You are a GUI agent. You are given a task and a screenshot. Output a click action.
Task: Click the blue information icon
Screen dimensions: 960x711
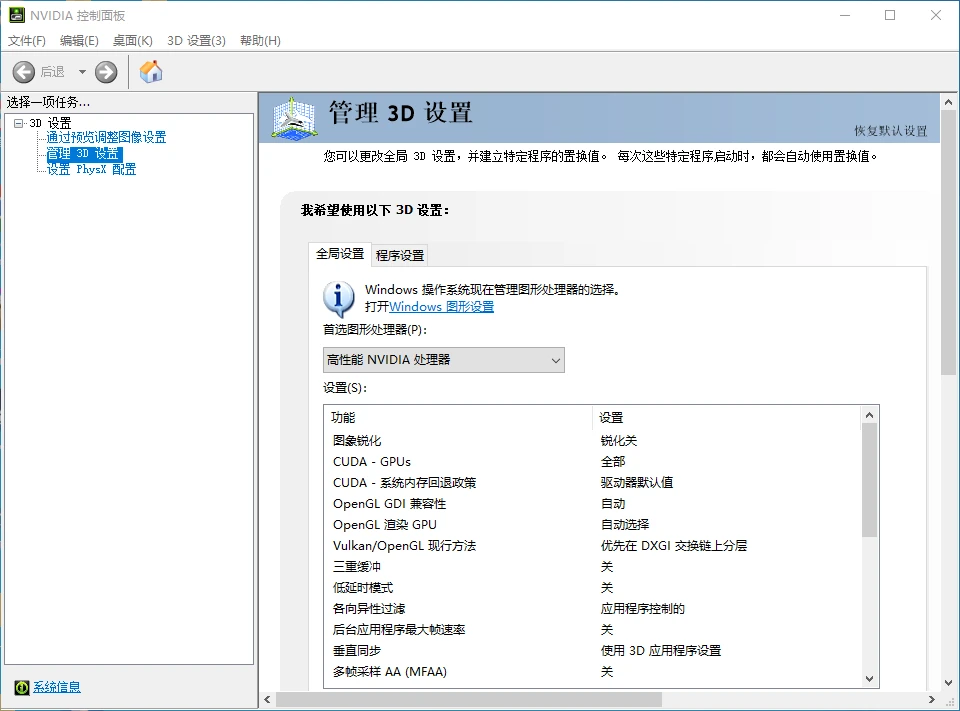click(x=339, y=298)
